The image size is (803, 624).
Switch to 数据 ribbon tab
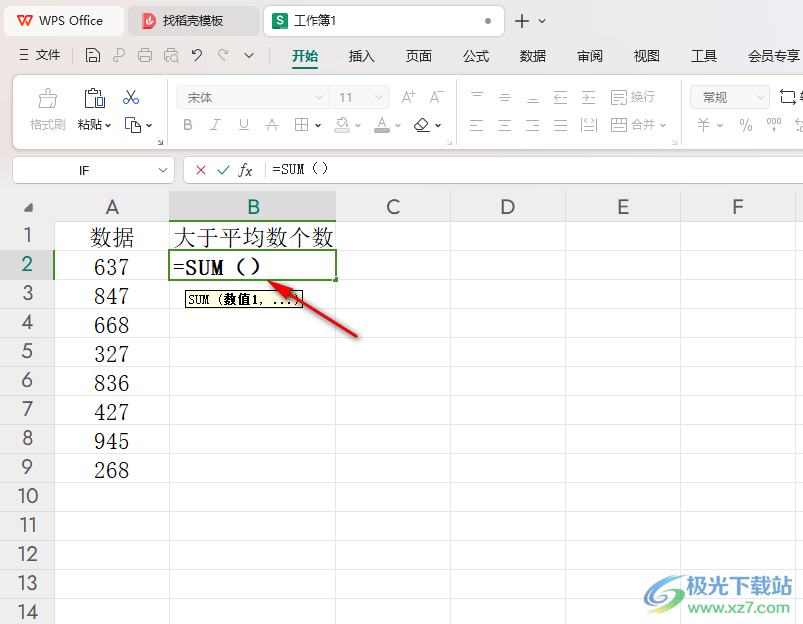pos(533,56)
